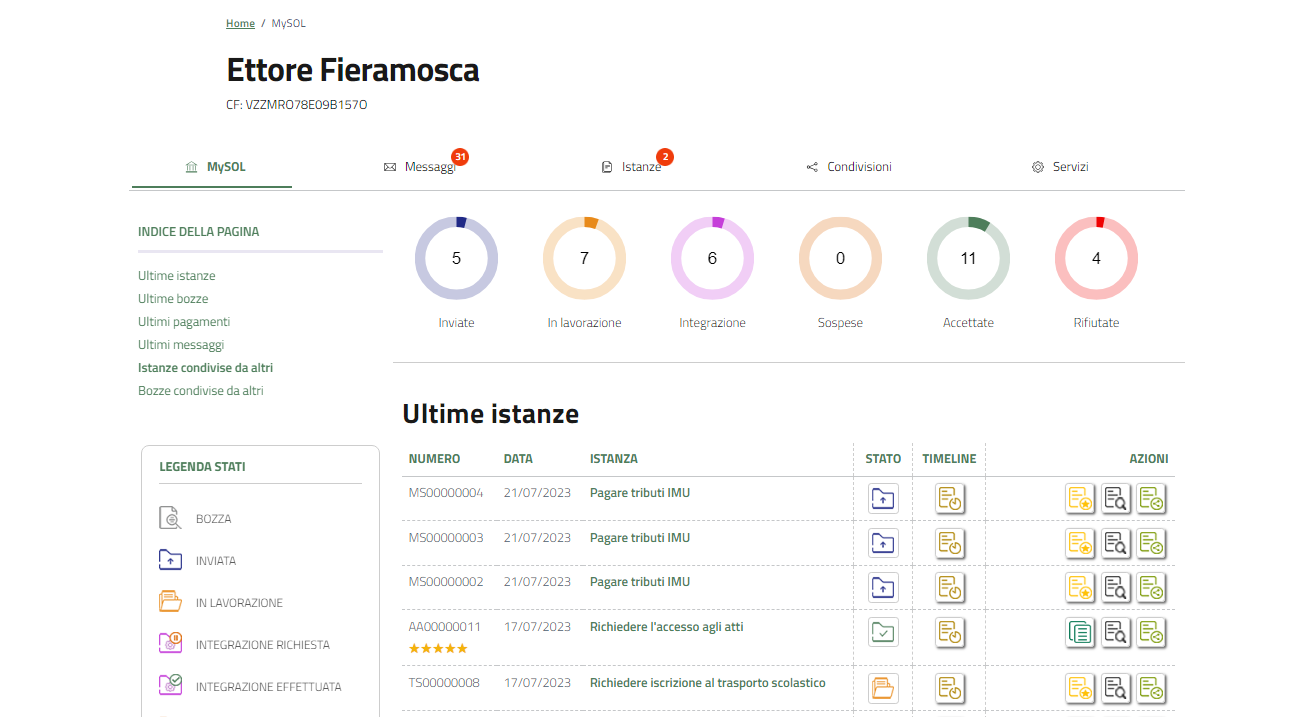Click the documents copy icon for AA00000011
1314x717 pixels.
point(1080,632)
